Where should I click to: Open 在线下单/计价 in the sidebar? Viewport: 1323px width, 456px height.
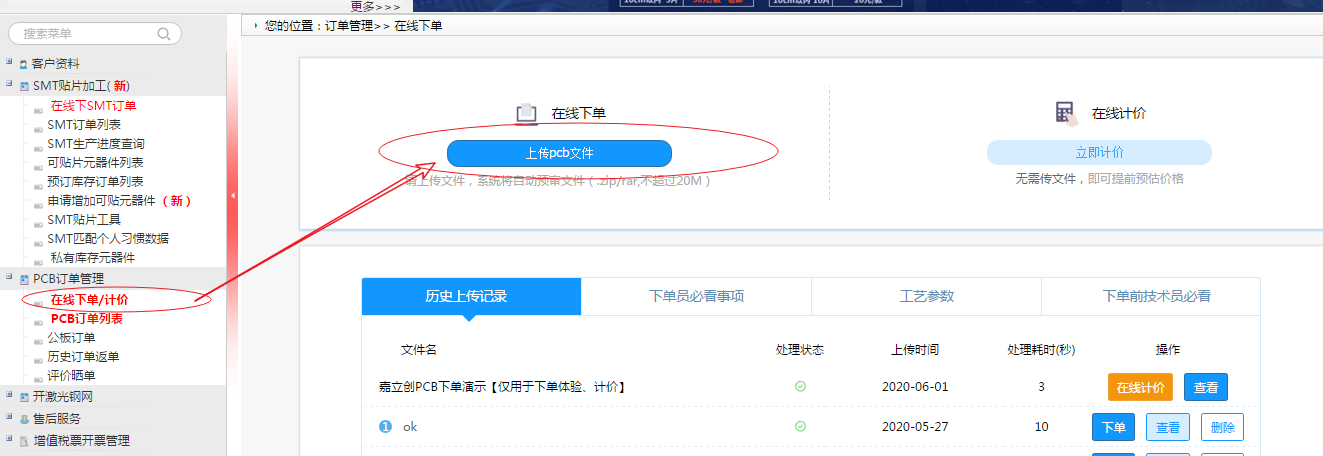[89, 299]
